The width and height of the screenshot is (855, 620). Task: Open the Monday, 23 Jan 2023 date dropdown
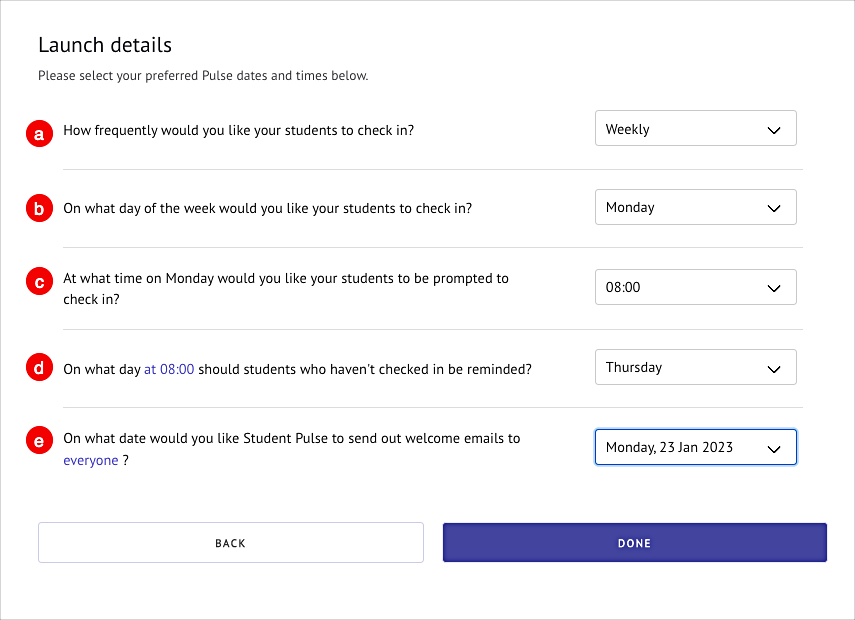(x=695, y=447)
